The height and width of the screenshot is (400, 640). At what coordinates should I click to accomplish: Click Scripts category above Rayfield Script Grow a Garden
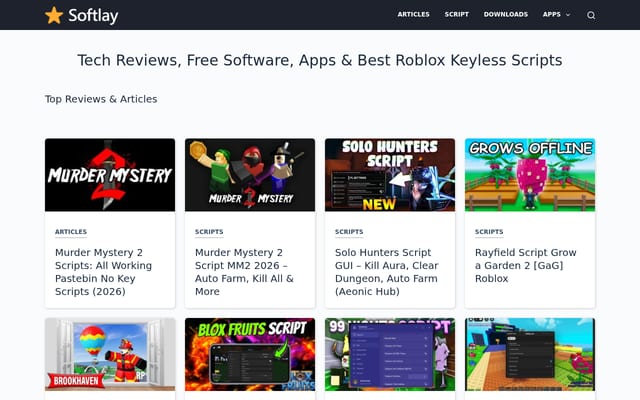click(x=489, y=232)
